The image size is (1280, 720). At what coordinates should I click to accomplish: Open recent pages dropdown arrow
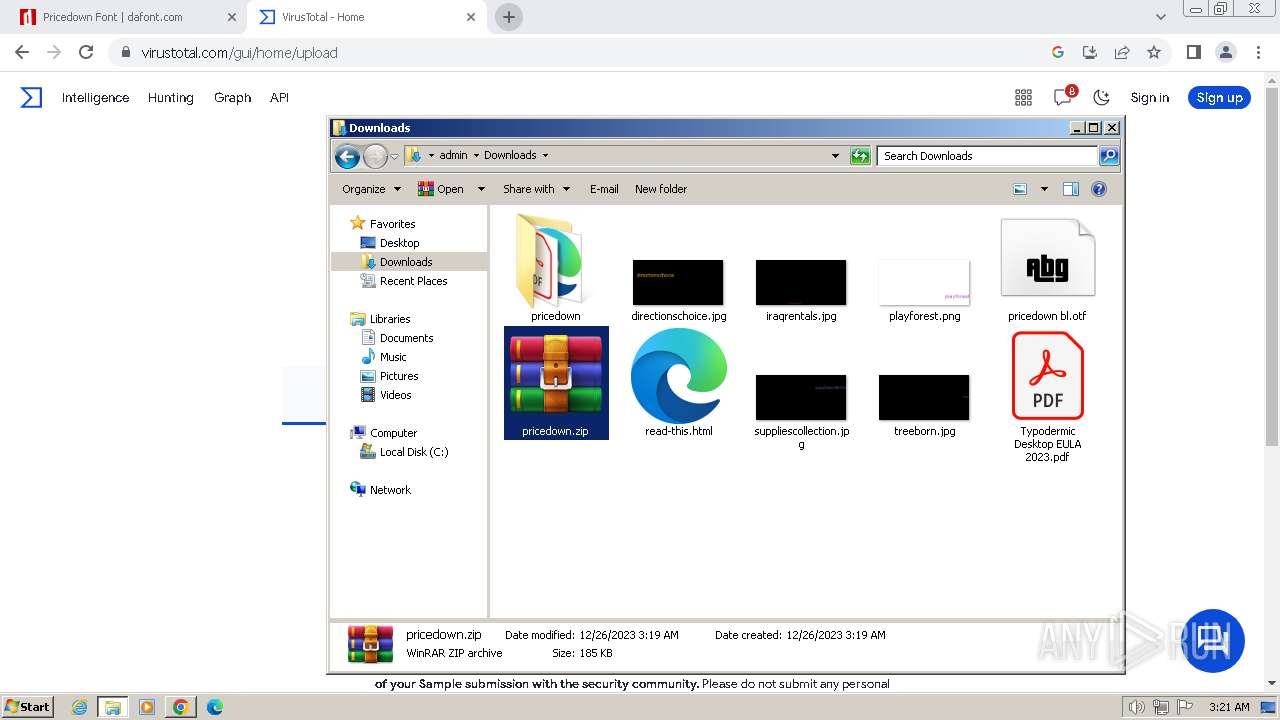394,156
